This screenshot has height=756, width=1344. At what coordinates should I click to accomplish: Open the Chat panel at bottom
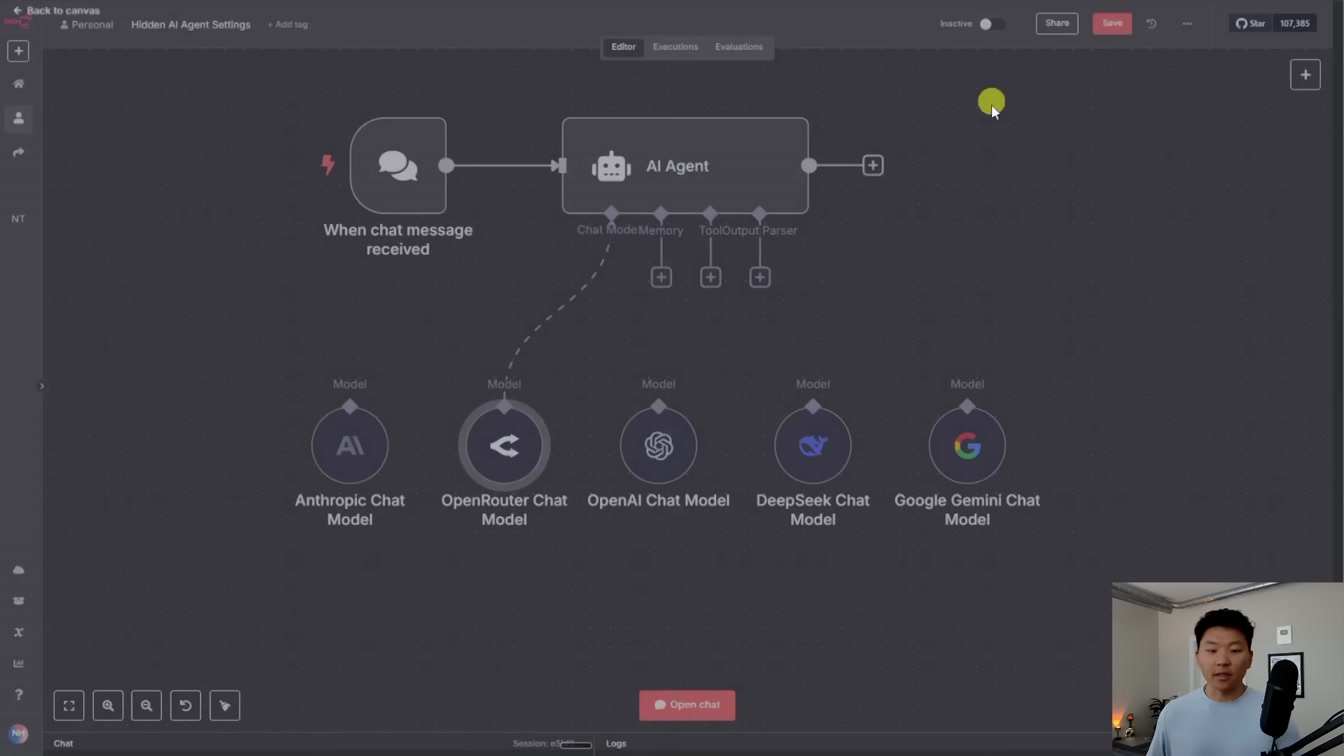point(63,744)
